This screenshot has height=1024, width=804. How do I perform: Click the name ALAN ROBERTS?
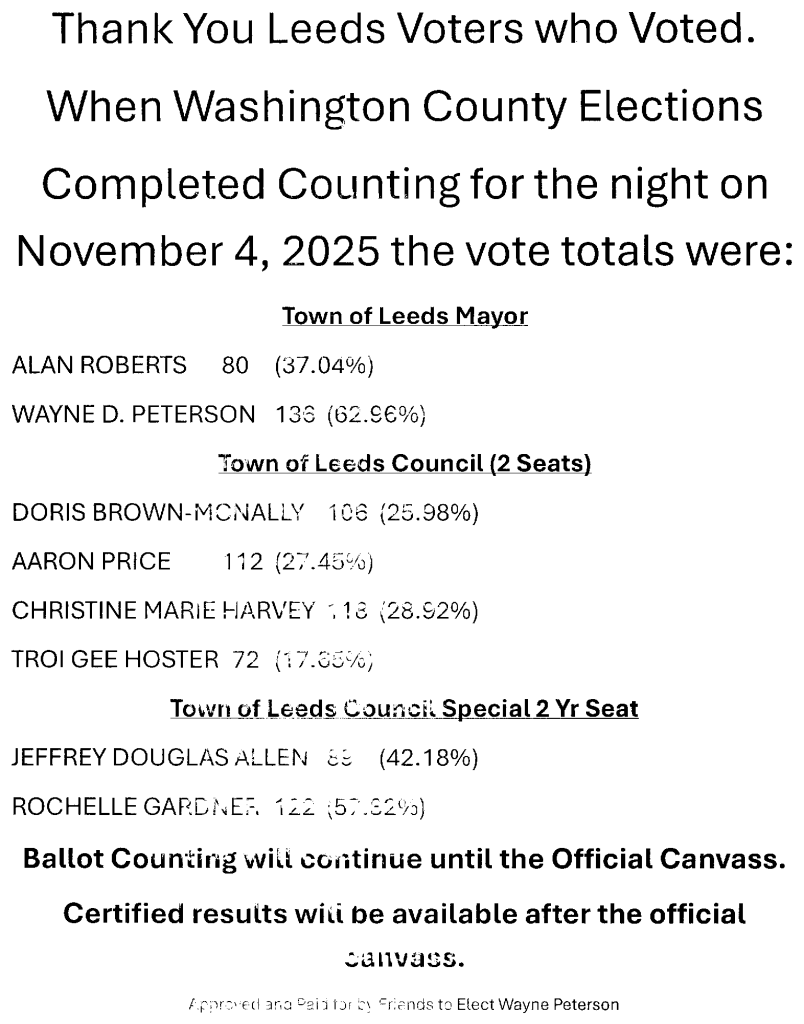tap(98, 366)
